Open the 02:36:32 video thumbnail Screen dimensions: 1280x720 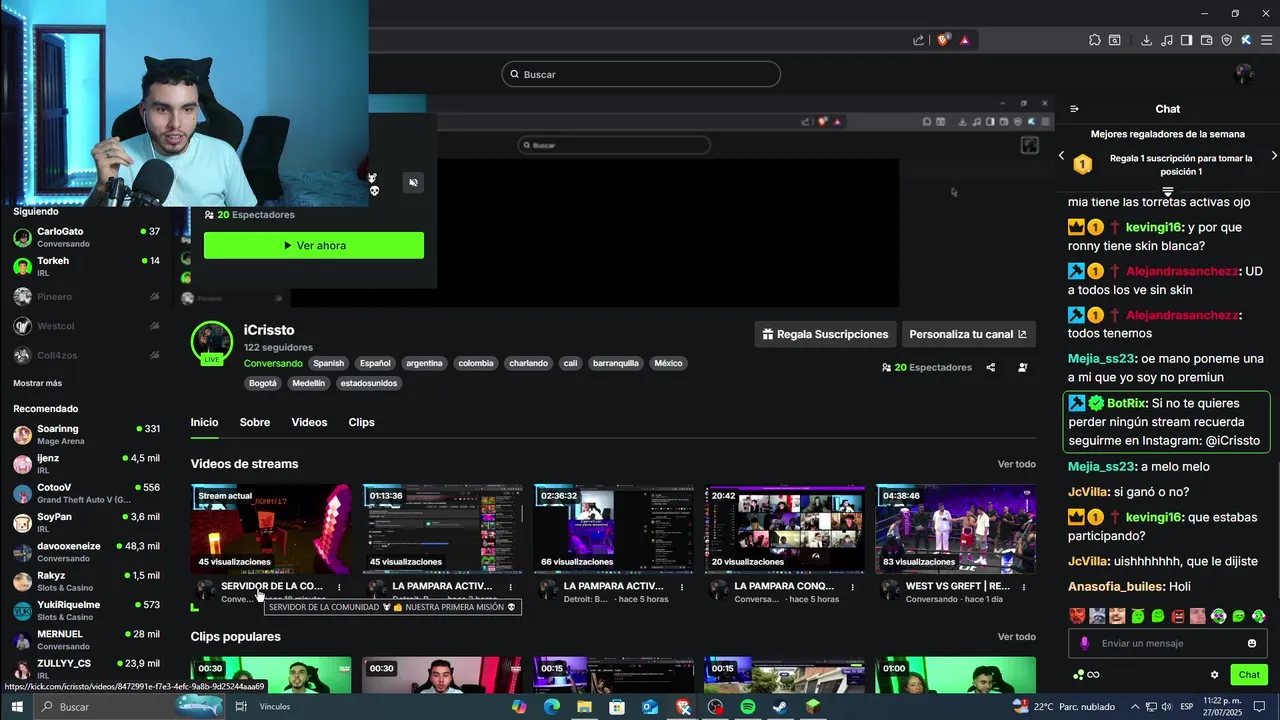point(613,529)
